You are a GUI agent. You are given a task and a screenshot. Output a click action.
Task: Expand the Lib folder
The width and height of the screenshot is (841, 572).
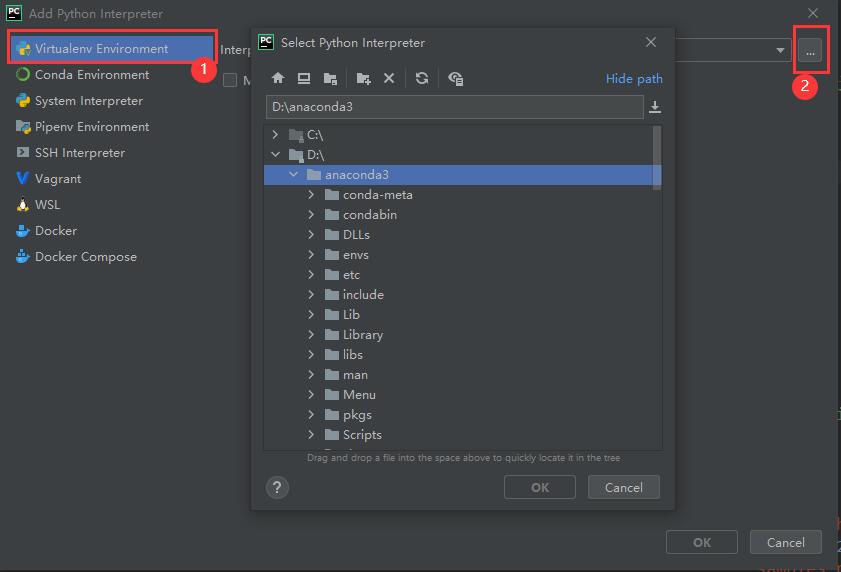click(311, 314)
